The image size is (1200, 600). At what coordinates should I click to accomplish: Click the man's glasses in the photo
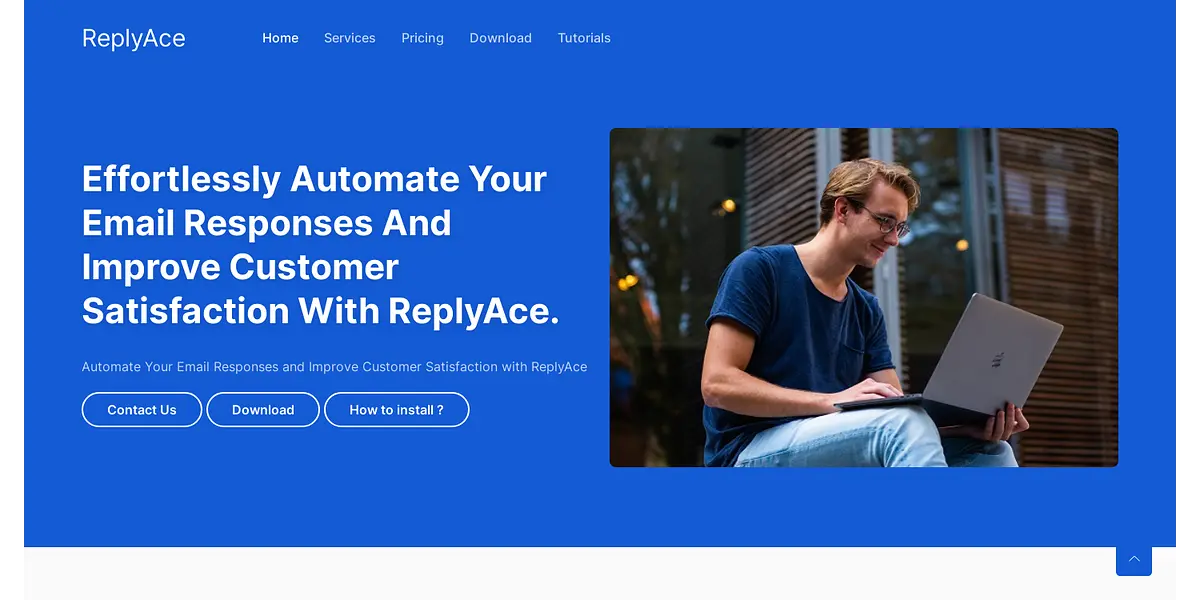[884, 219]
